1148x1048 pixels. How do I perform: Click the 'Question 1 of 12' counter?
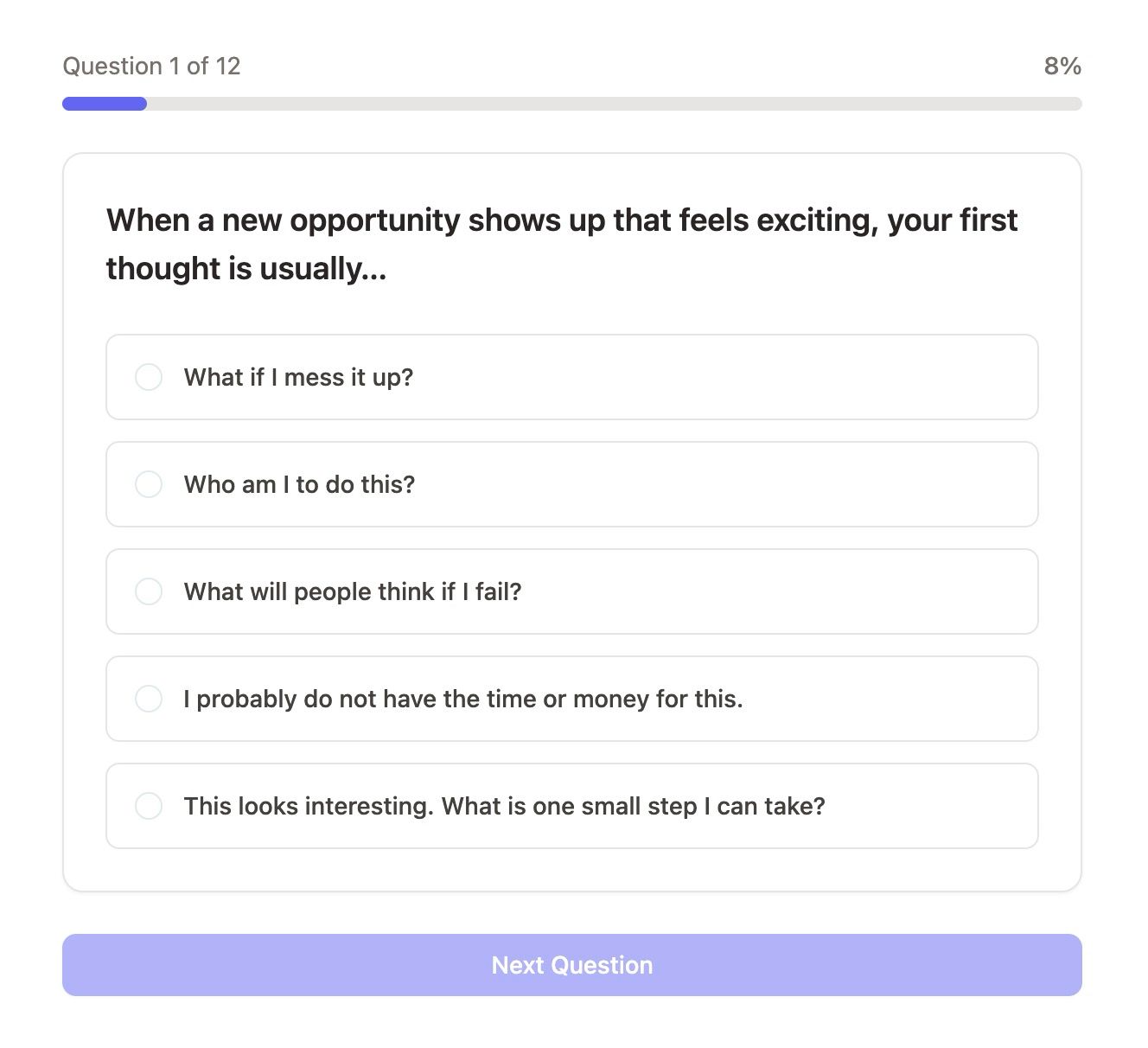tap(151, 66)
